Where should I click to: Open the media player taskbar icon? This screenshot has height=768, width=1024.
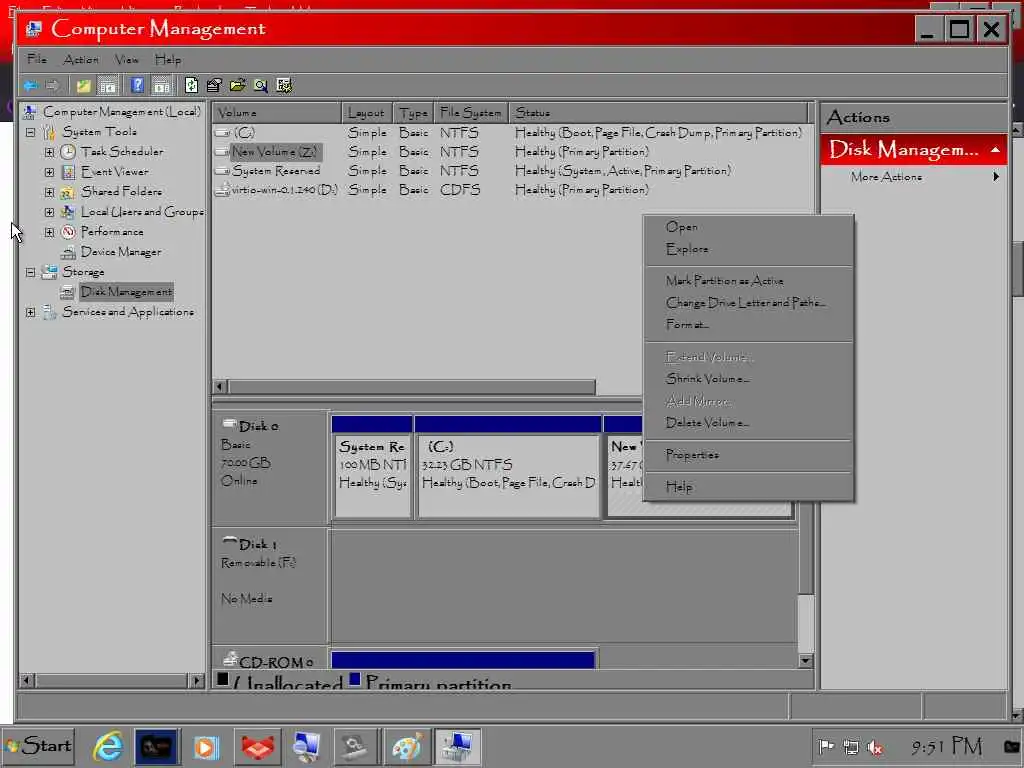206,746
